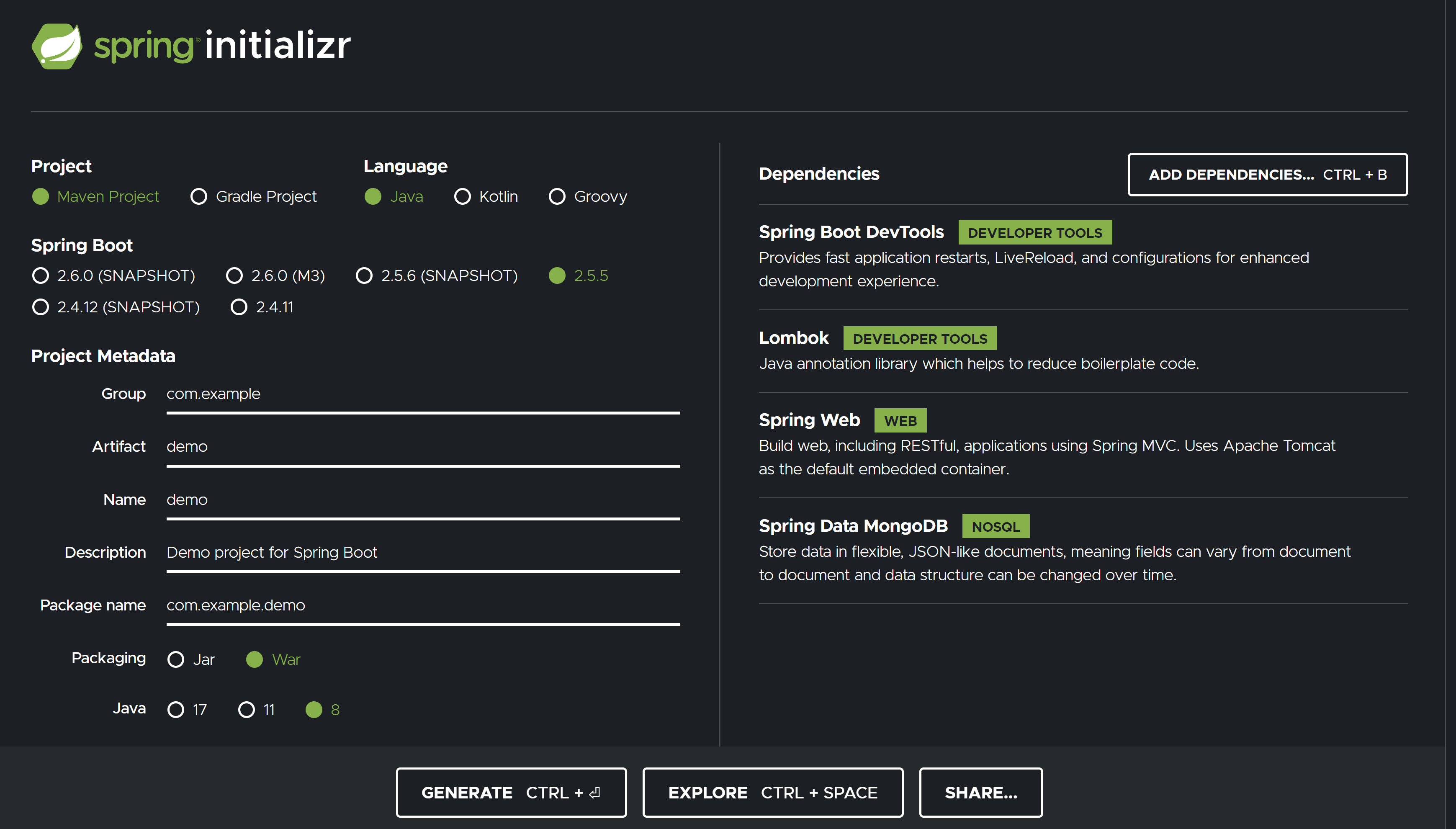Click the Developer Tools tag beside Lombok
The height and width of the screenshot is (829, 1456).
920,338
